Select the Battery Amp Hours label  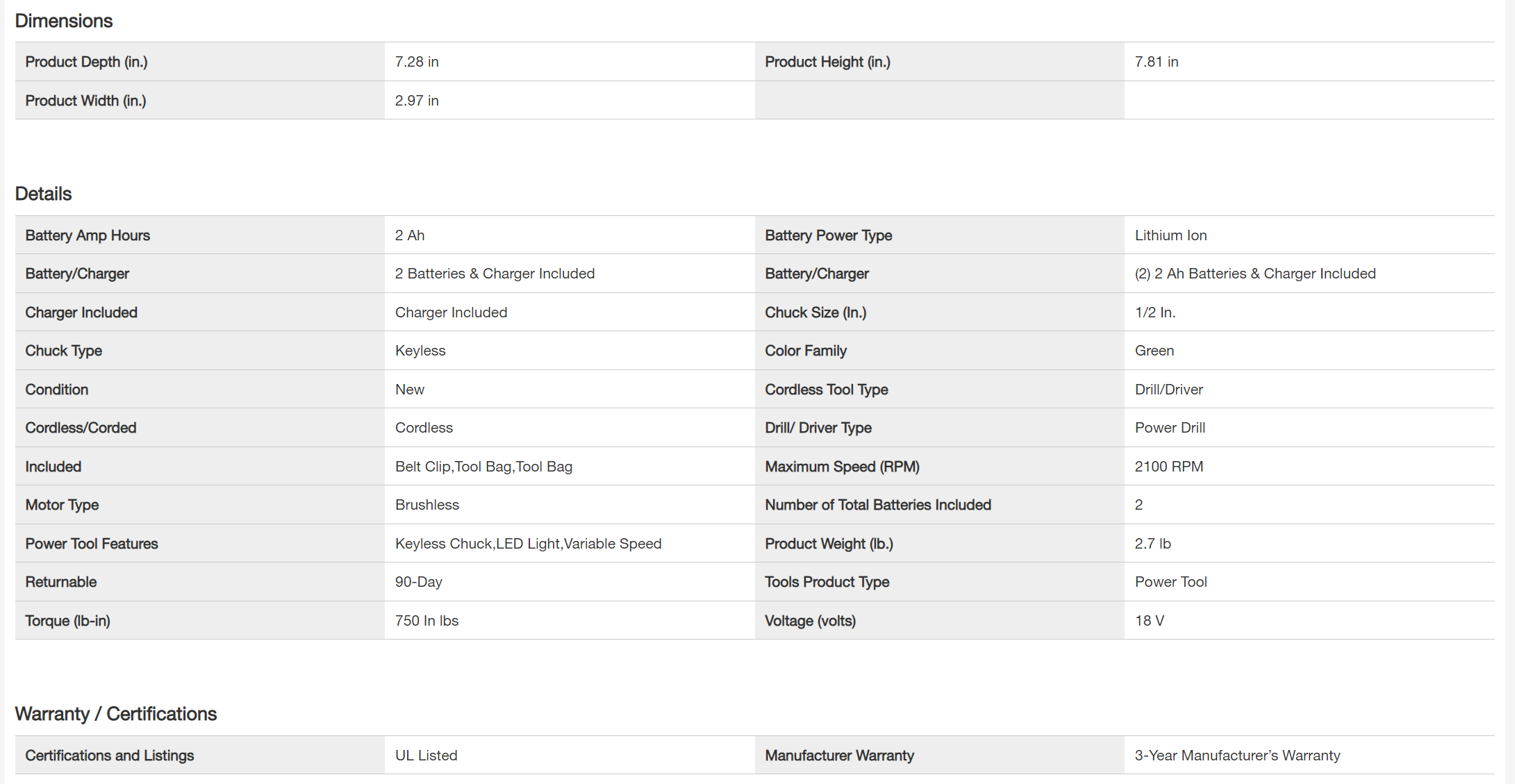tap(88, 235)
